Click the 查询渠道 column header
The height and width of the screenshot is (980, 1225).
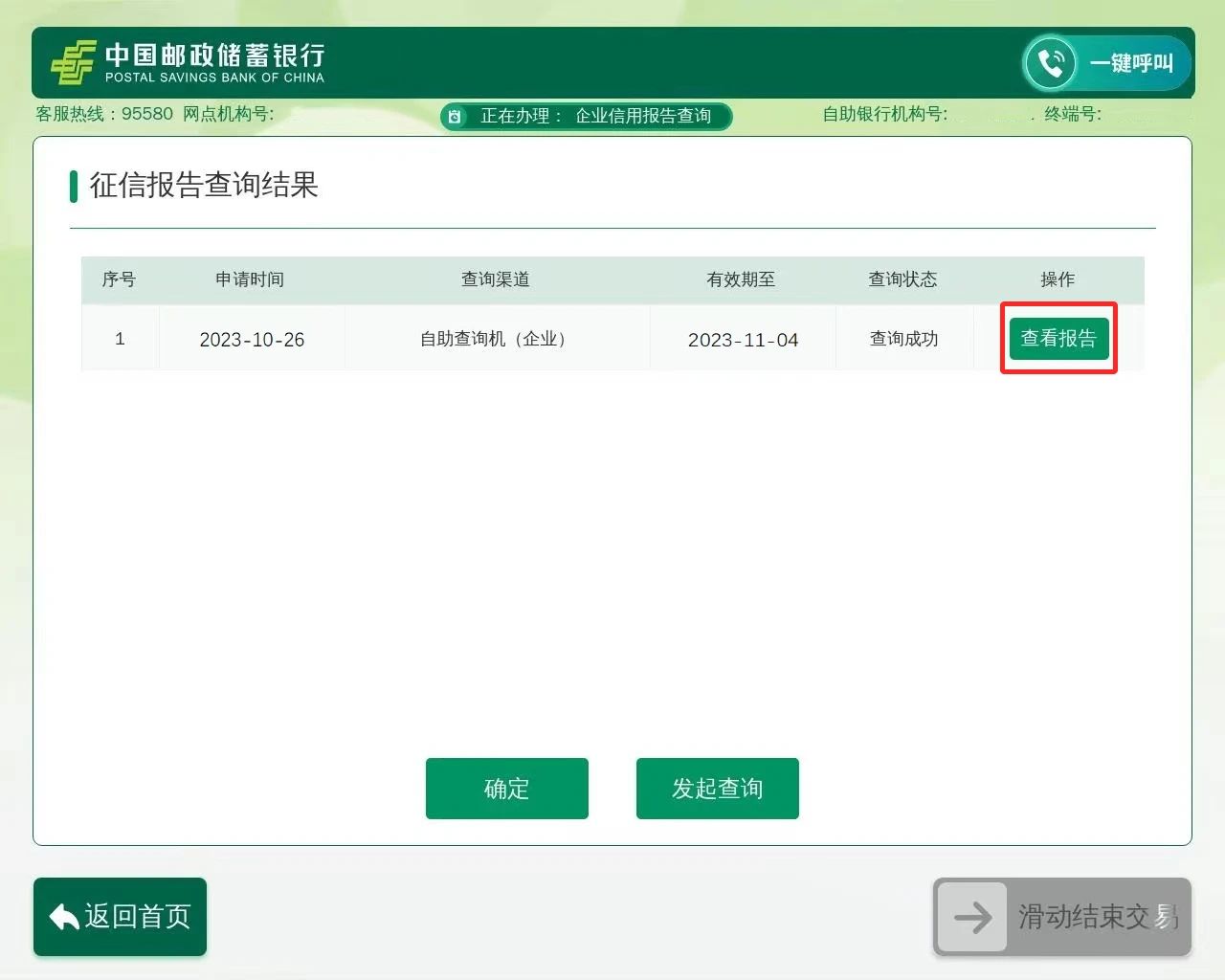(496, 279)
